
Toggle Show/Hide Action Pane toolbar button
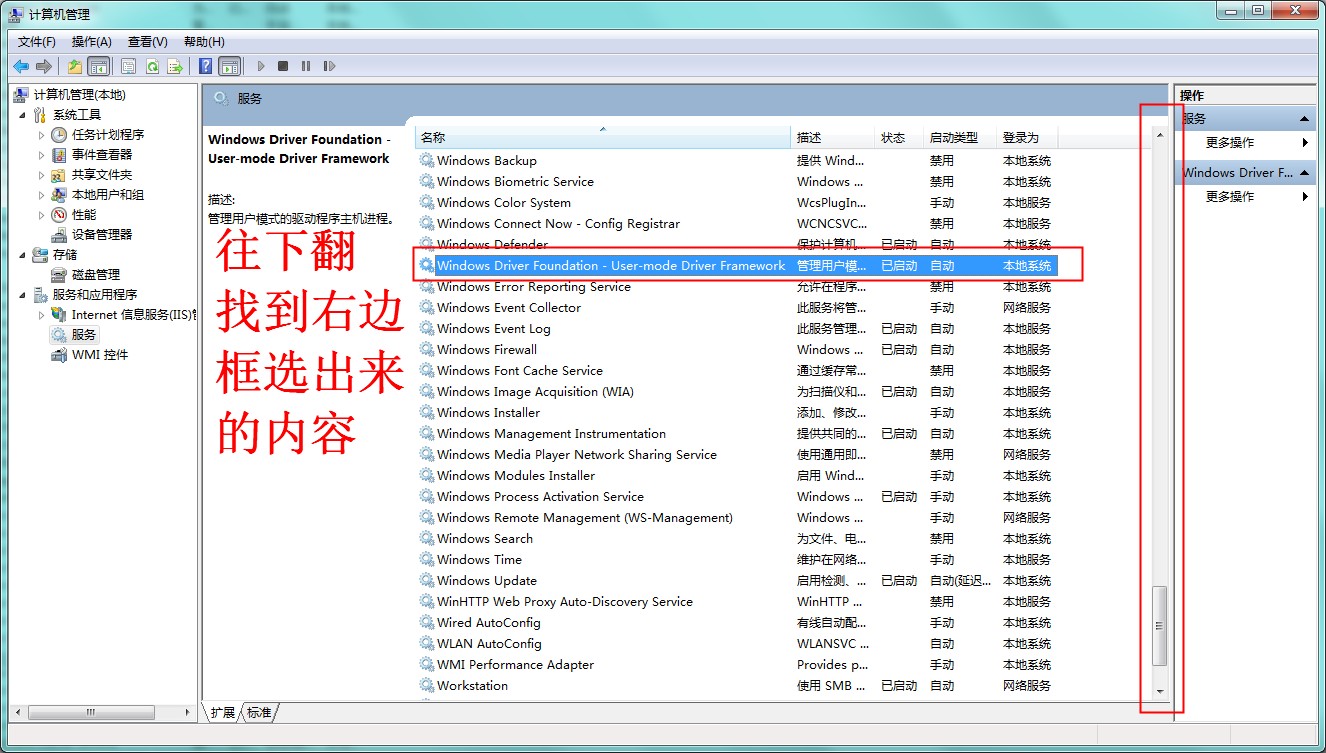230,66
